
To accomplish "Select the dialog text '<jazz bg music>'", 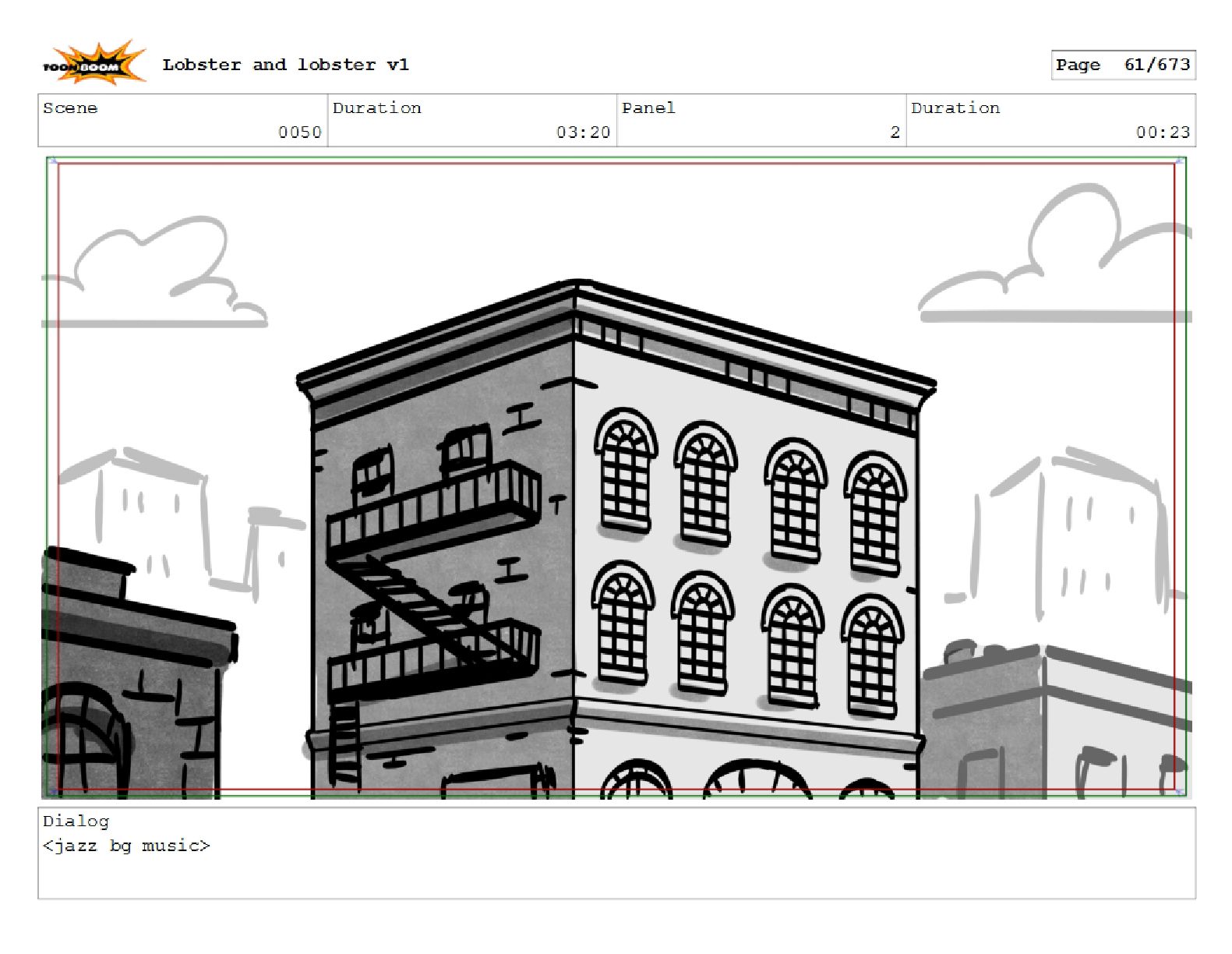I will [126, 846].
